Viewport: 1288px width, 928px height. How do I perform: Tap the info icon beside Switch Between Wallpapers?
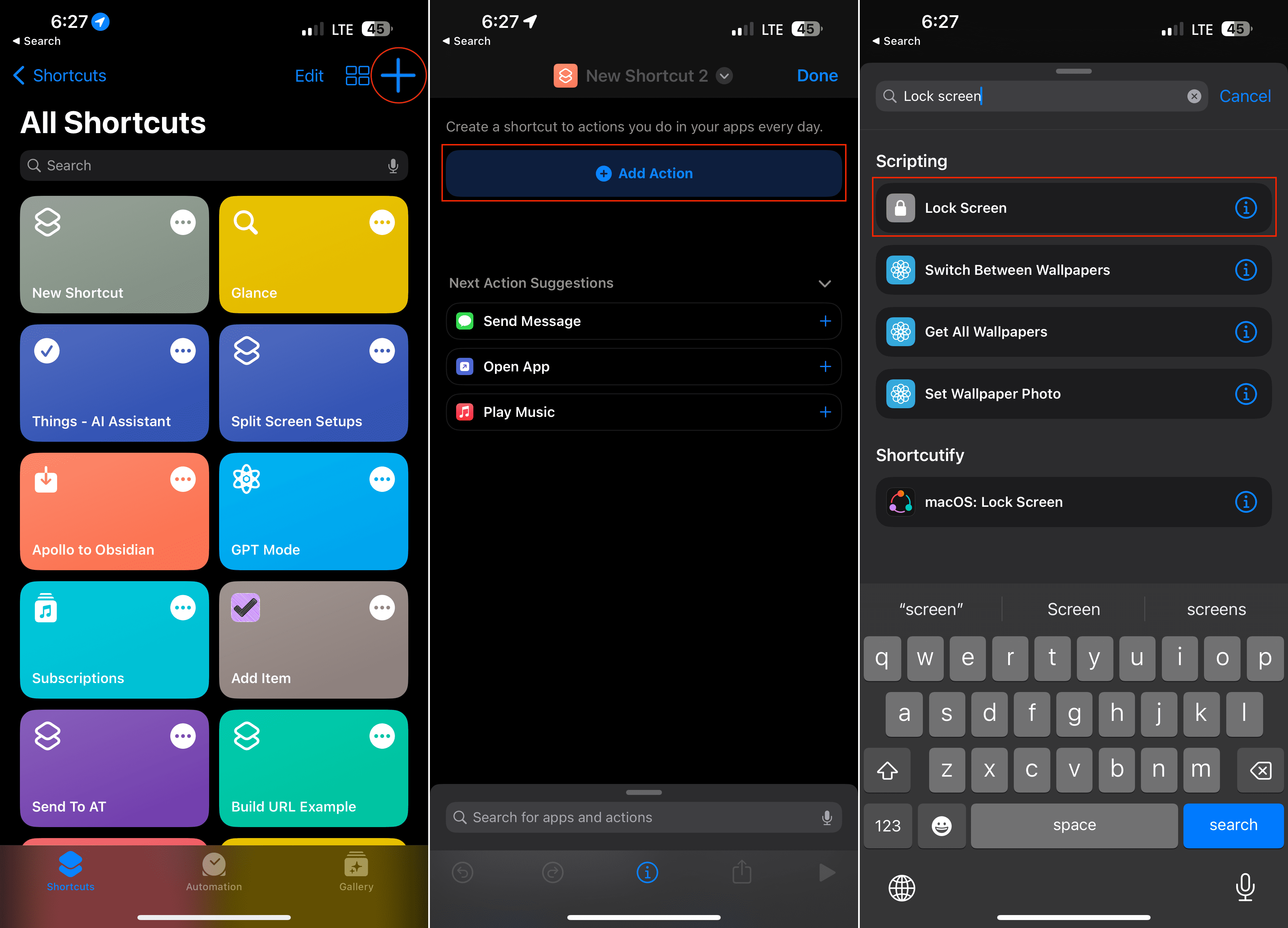pyautogui.click(x=1246, y=270)
